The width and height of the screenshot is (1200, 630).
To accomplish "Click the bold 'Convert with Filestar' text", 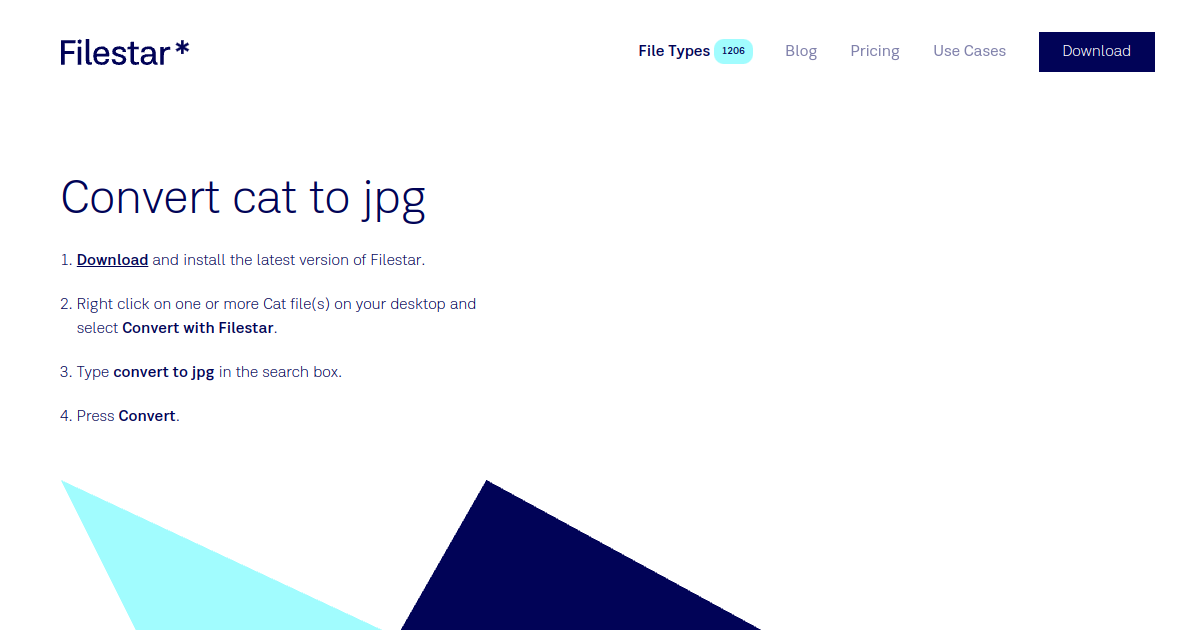I will click(197, 327).
